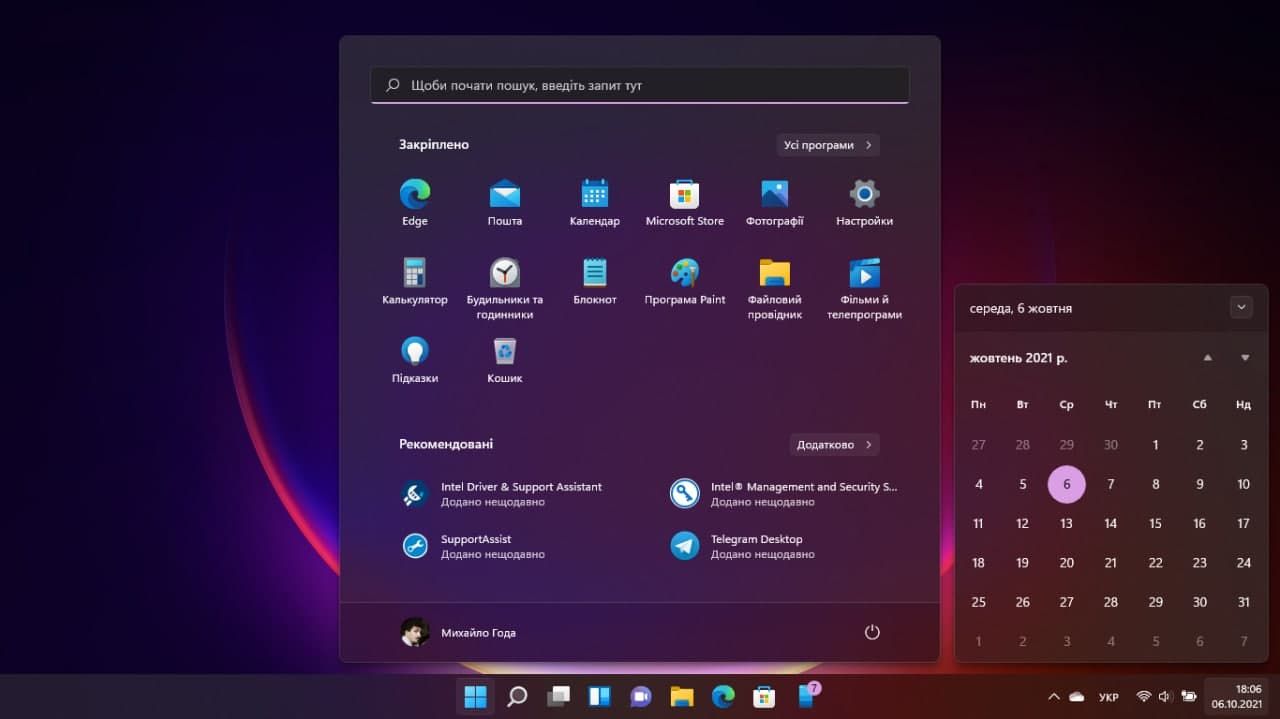This screenshot has height=719, width=1280.
Task: Click the Усі програми button
Action: (x=828, y=144)
